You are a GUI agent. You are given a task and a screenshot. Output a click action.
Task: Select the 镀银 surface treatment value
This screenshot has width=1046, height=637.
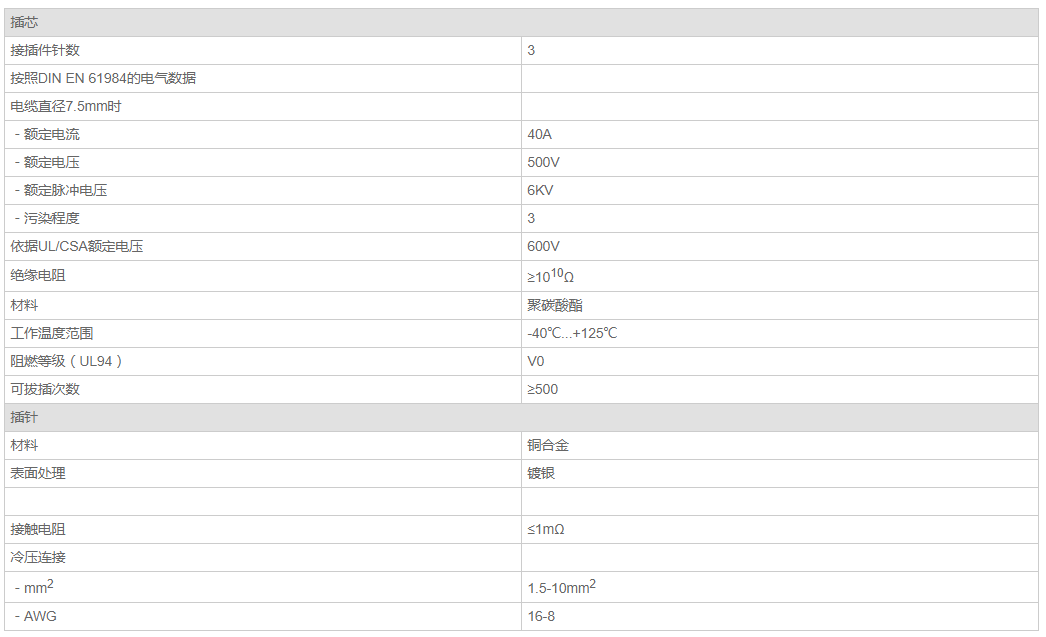click(x=541, y=473)
